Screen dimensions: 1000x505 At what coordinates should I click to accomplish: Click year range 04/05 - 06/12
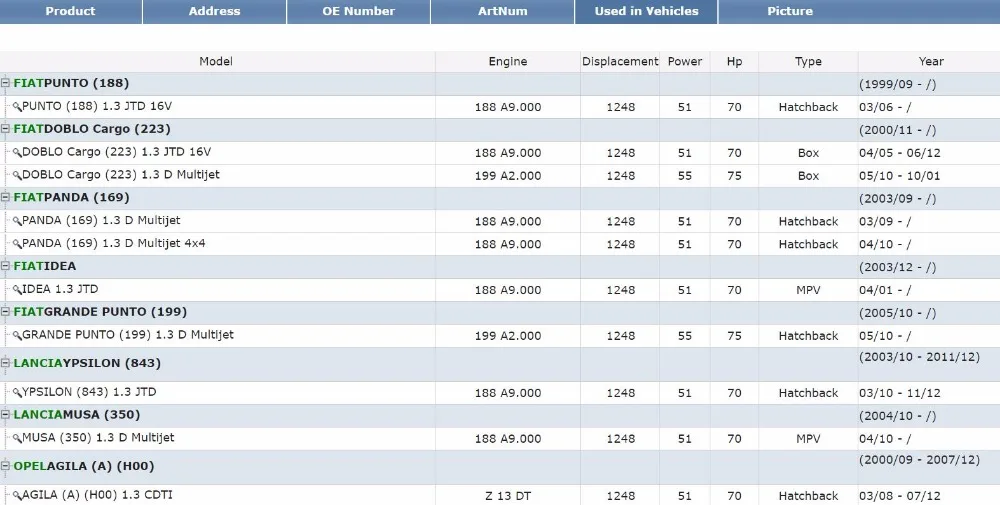[x=899, y=153]
